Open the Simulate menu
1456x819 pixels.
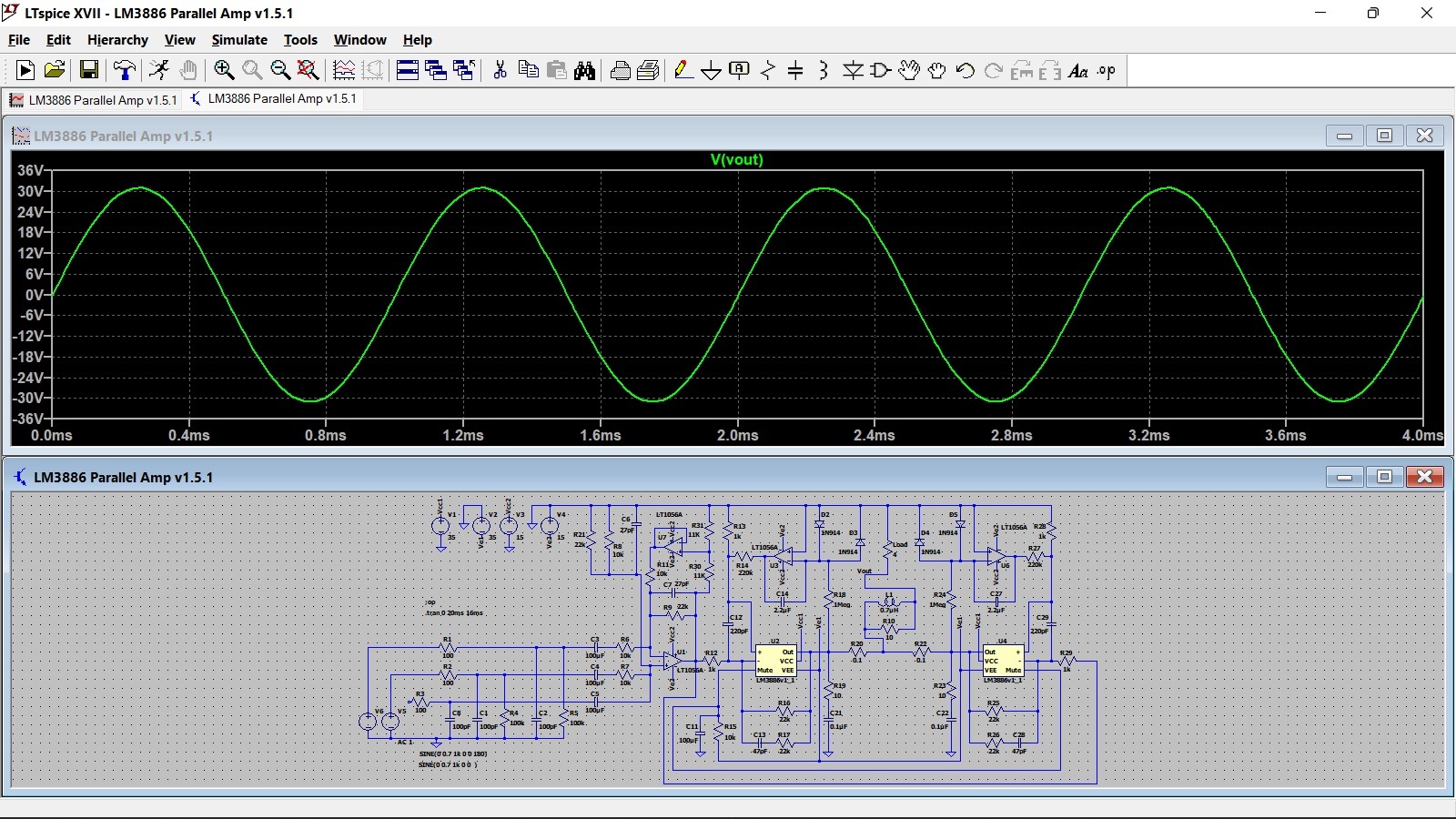pos(239,40)
